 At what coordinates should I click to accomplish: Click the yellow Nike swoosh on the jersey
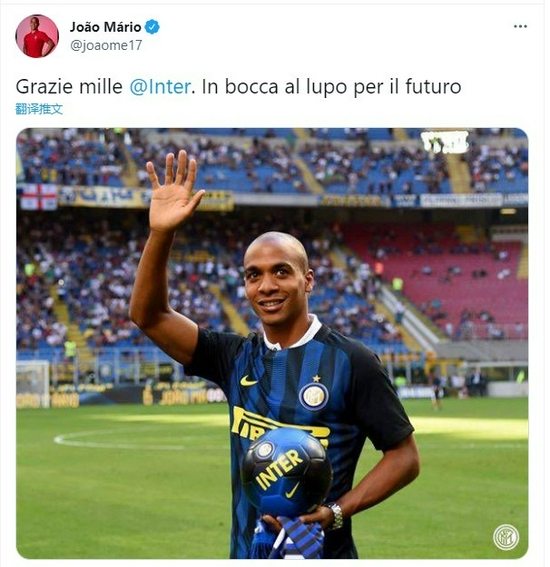tap(248, 381)
